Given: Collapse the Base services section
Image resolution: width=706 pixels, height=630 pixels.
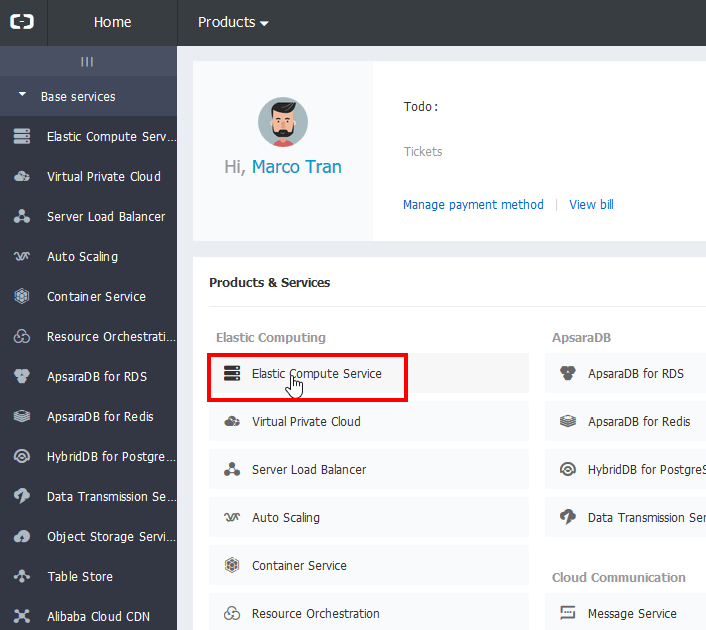Looking at the screenshot, I should click(x=23, y=96).
